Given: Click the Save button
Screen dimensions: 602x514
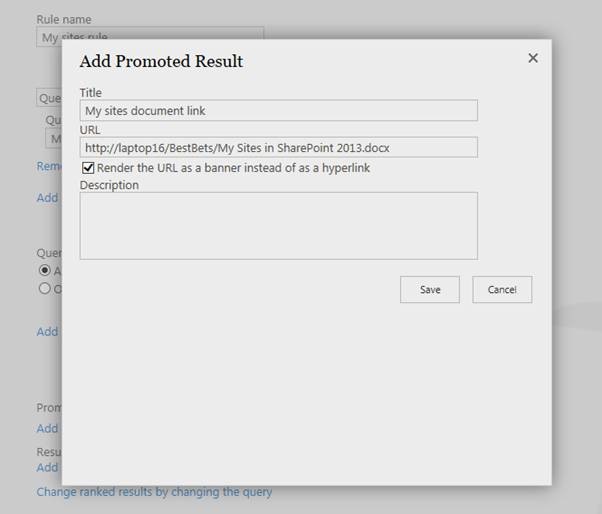Looking at the screenshot, I should (x=430, y=289).
